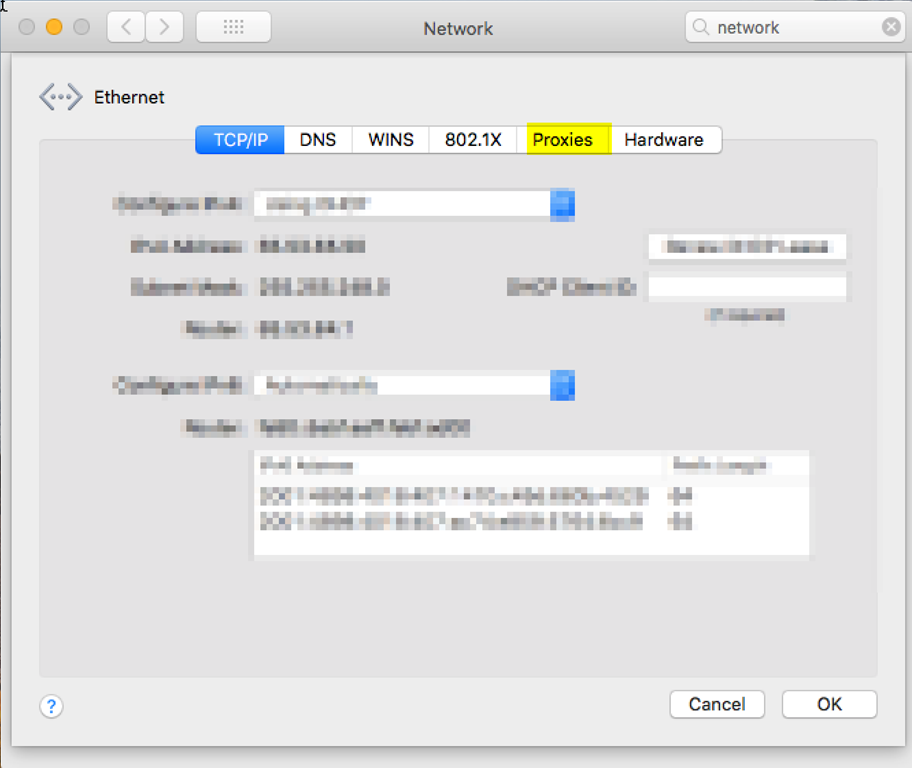Open the 802.1X tab
This screenshot has height=768, width=912.
coord(473,140)
